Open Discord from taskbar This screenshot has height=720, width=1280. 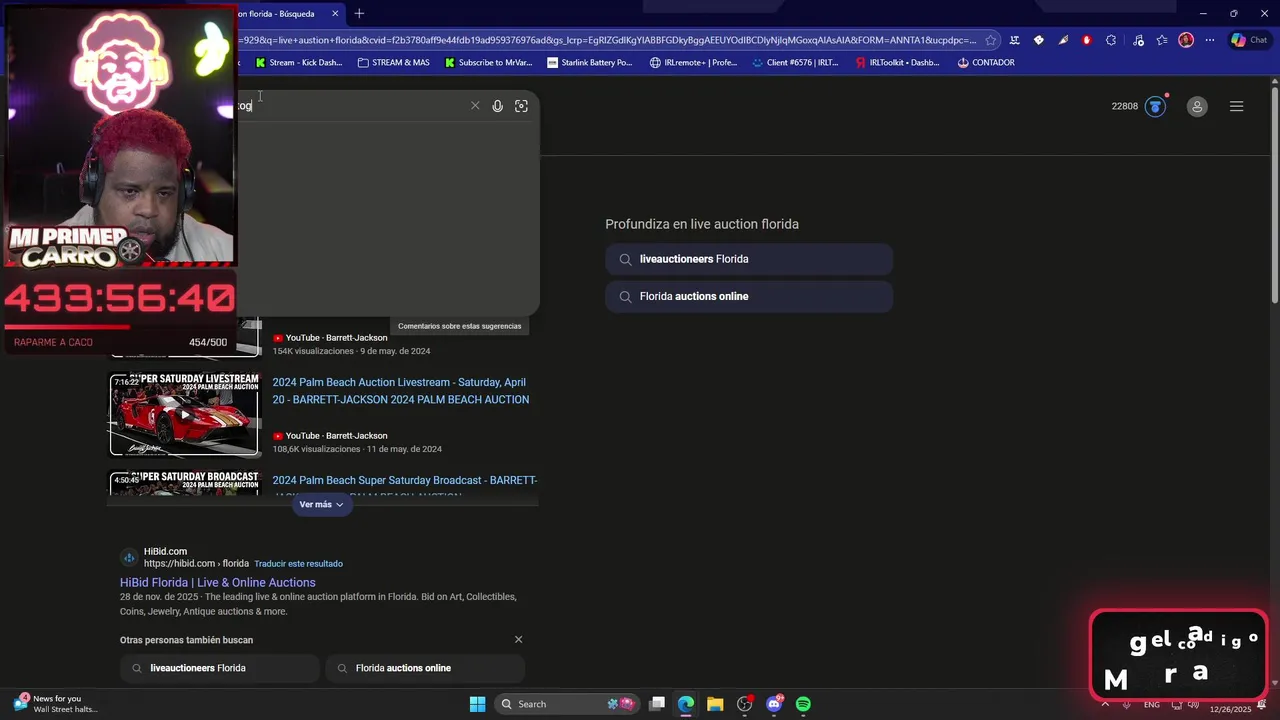tap(774, 704)
